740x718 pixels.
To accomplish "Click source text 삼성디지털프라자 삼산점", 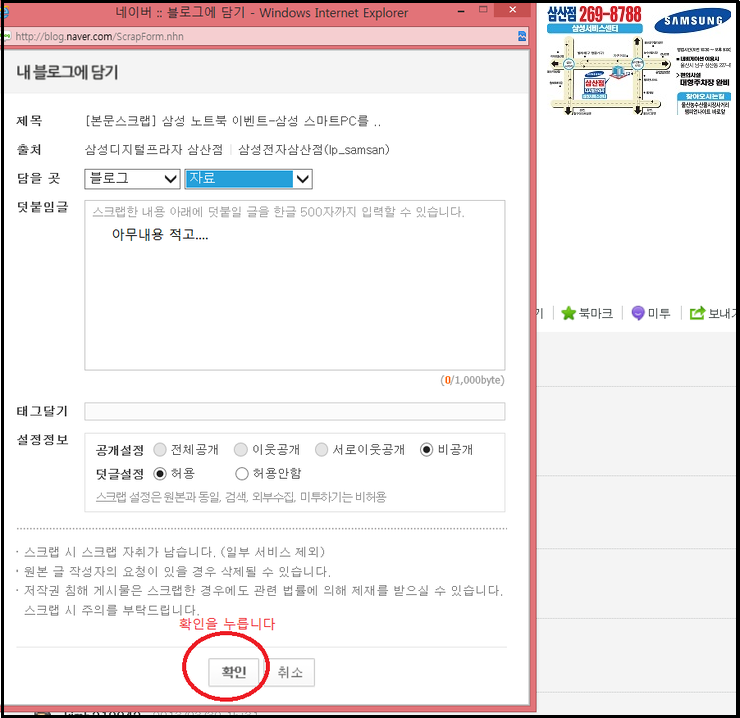I will 153,150.
